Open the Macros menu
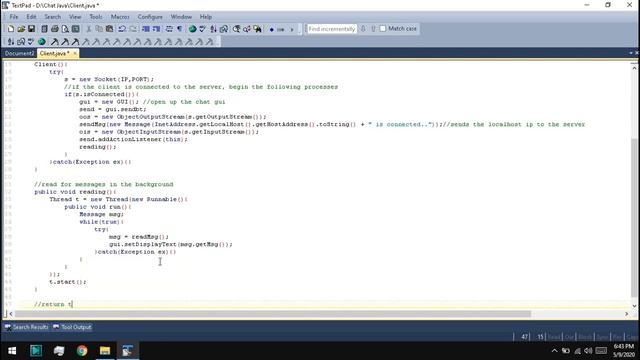 pos(120,17)
